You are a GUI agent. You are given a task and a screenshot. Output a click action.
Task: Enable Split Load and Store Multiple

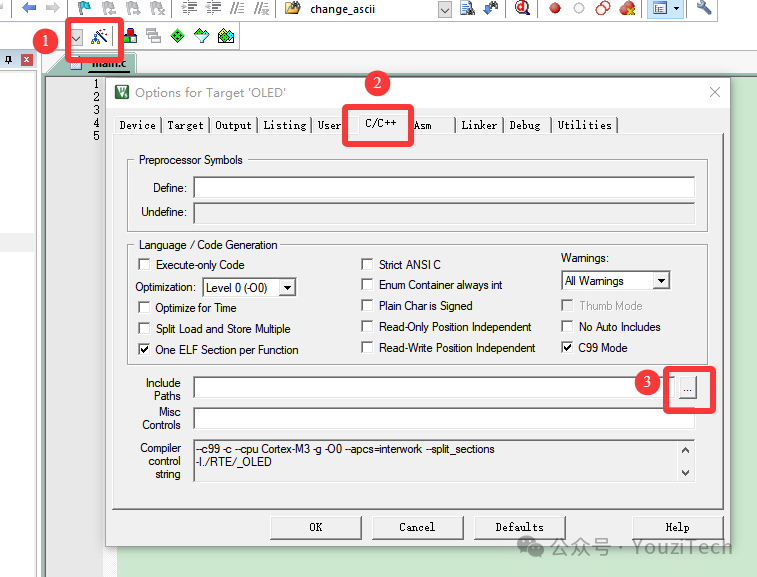click(144, 329)
